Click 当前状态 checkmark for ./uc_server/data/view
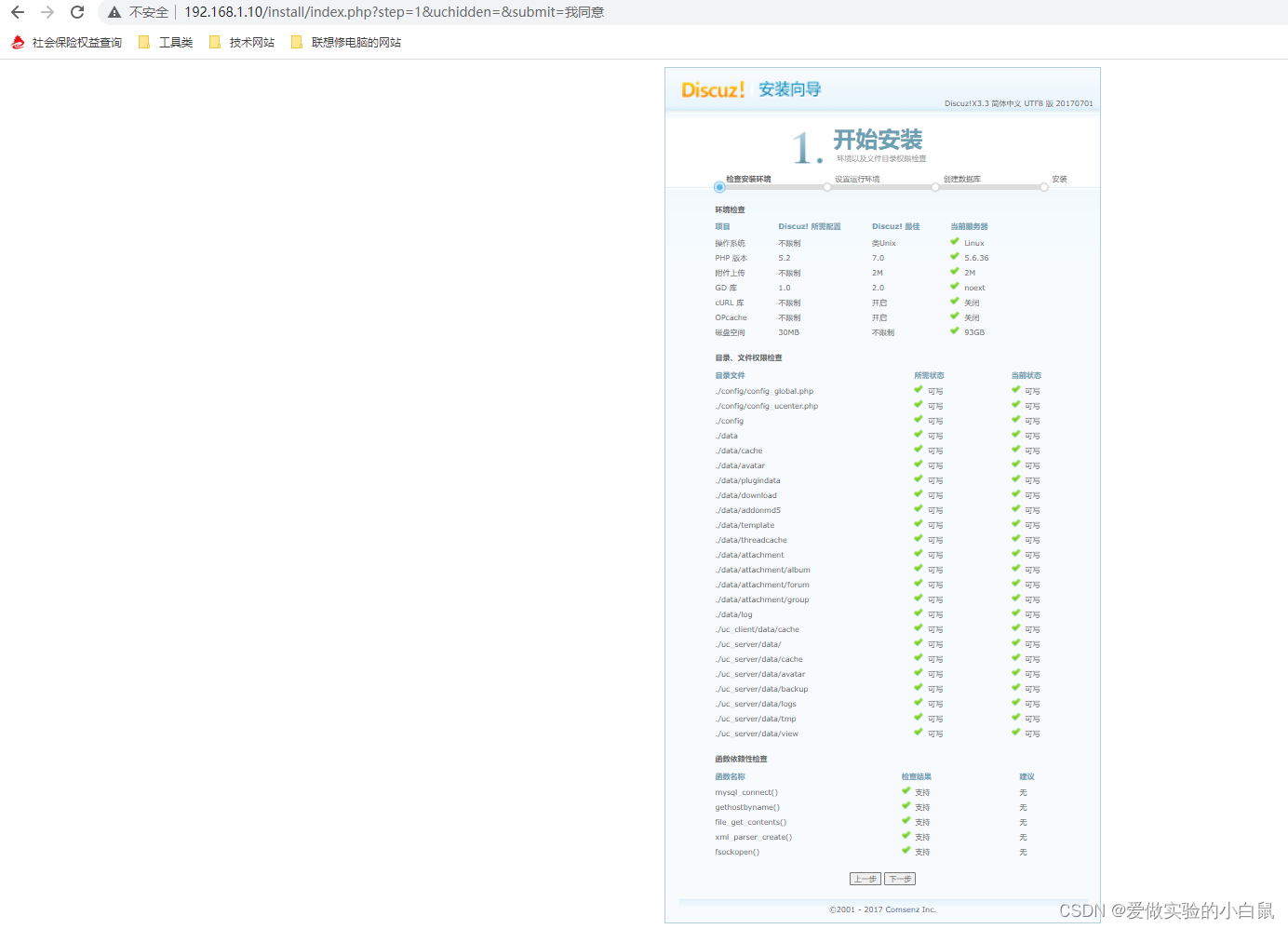The height and width of the screenshot is (929, 1288). [1016, 732]
